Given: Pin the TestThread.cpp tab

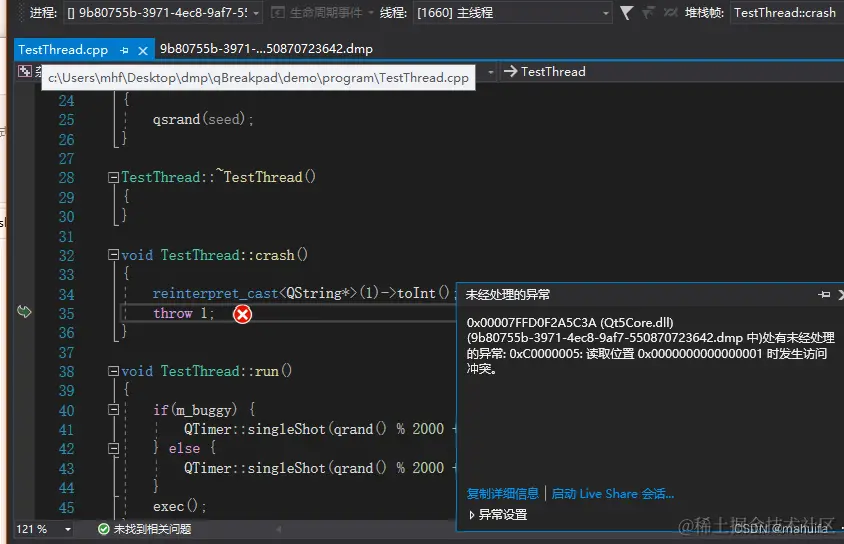Looking at the screenshot, I should pos(124,50).
